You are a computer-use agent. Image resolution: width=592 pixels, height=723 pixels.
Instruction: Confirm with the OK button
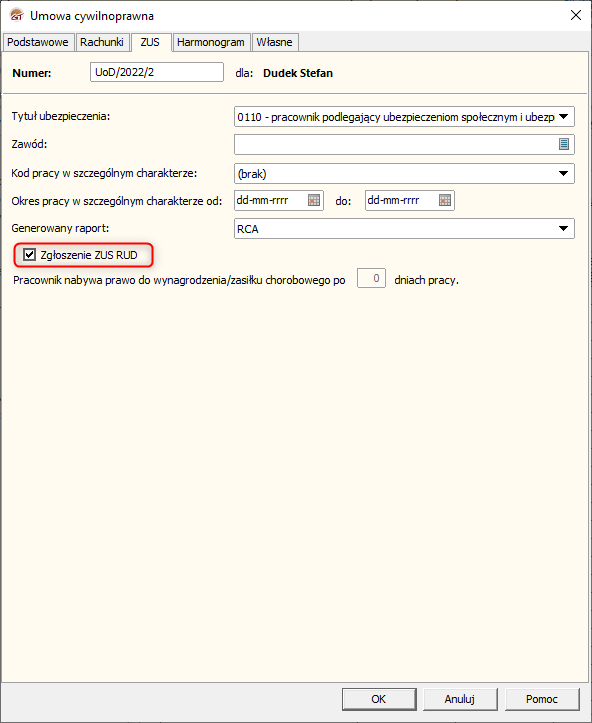coord(379,699)
